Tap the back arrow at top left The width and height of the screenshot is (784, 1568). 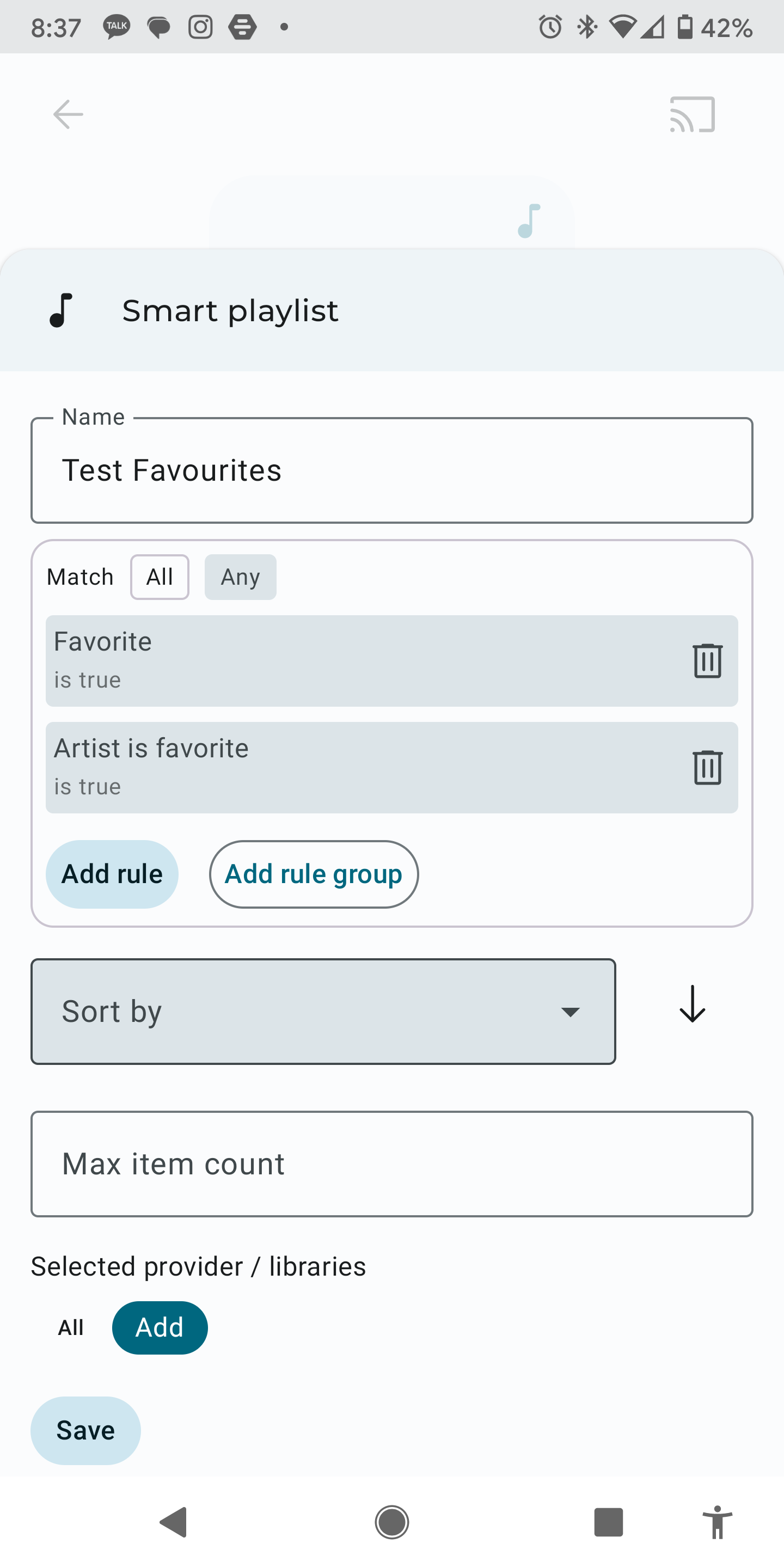(68, 114)
